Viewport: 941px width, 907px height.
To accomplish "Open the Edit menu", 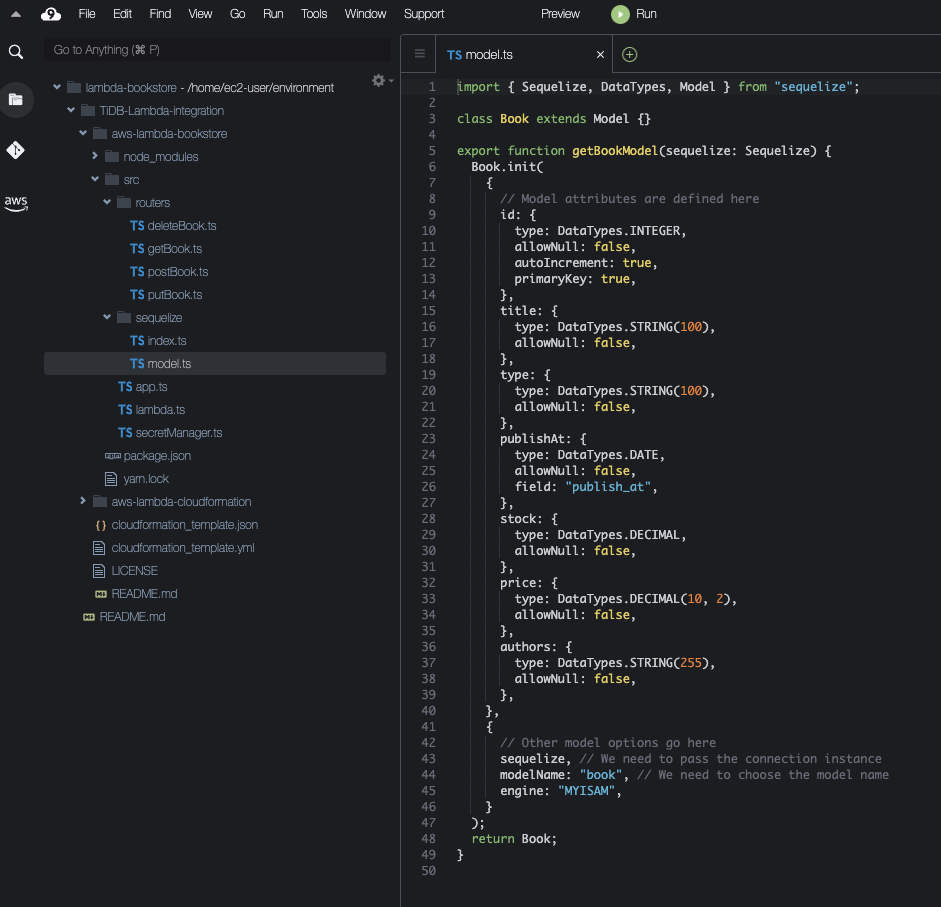I will point(122,14).
